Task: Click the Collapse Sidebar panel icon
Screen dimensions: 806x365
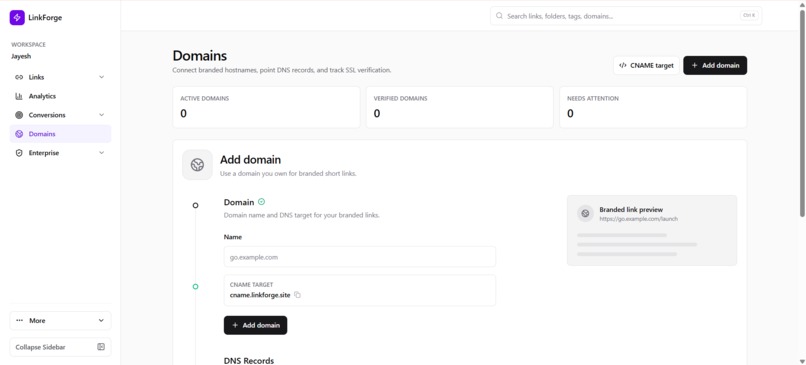Action: pyautogui.click(x=101, y=347)
